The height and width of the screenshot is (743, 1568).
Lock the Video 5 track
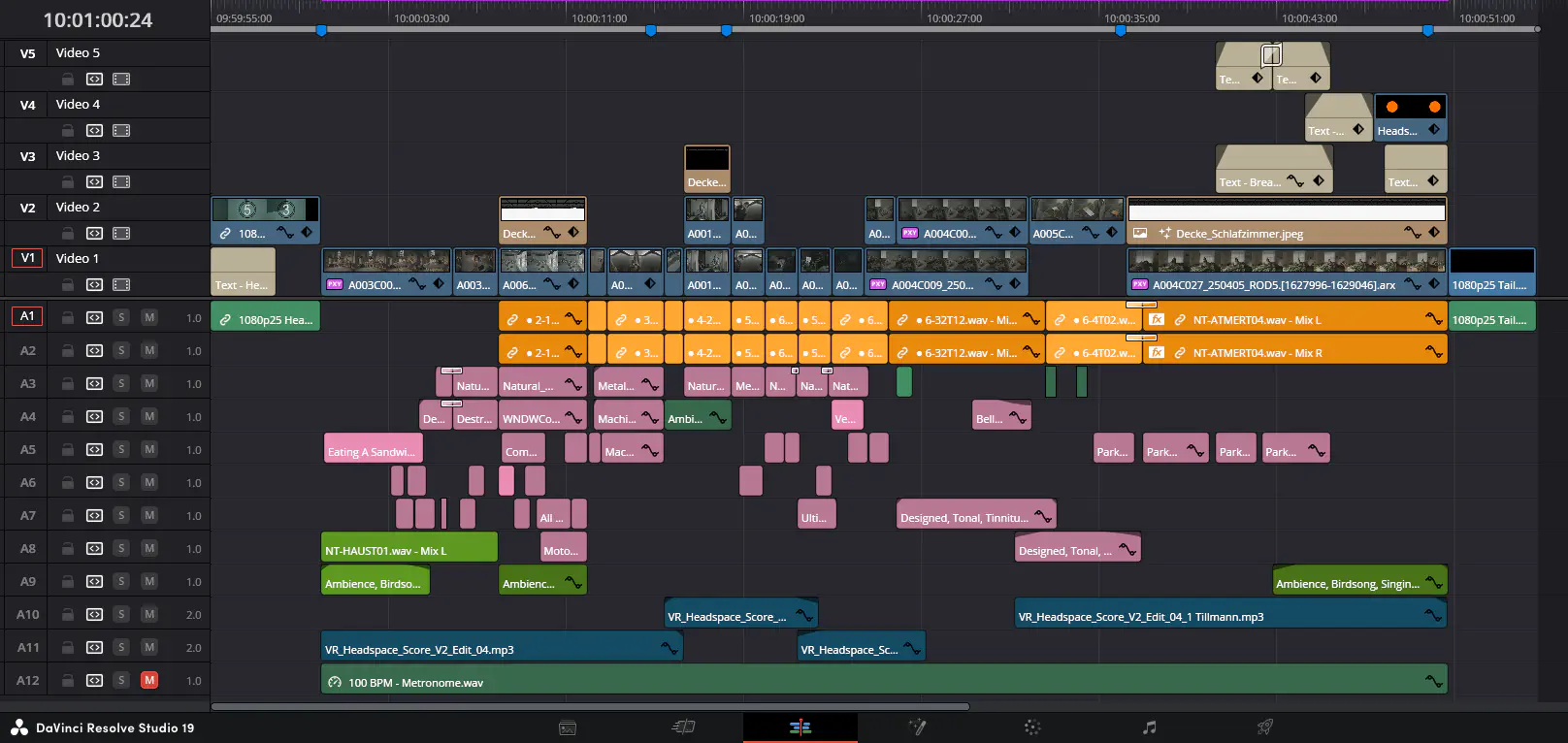[68, 80]
